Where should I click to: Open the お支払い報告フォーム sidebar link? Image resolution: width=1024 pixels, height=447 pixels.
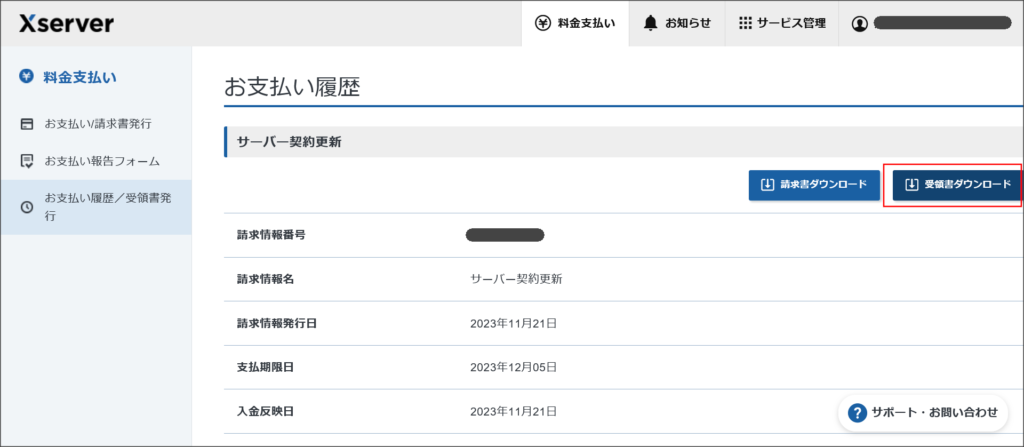click(x=102, y=161)
